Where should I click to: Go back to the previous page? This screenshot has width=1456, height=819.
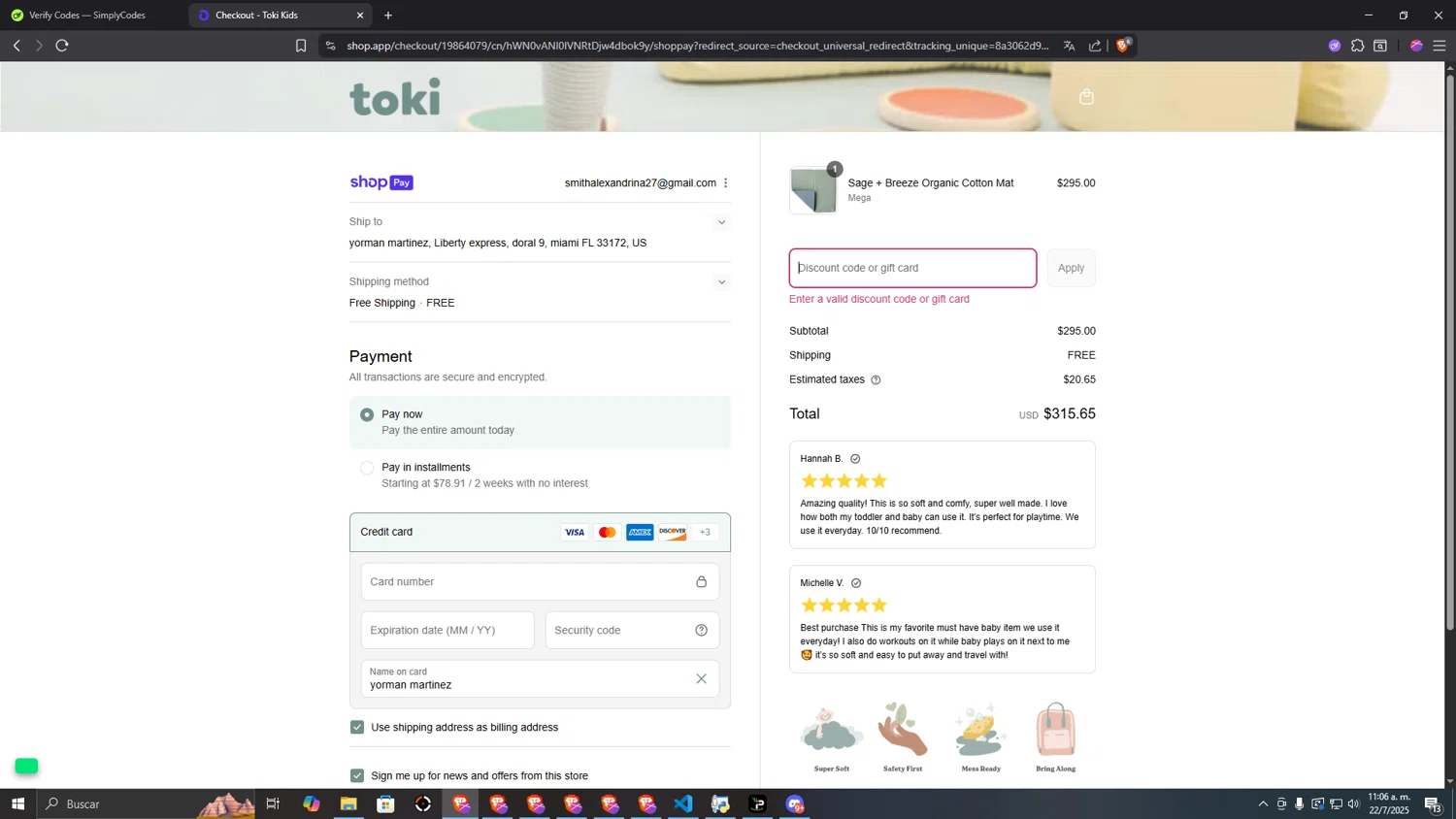click(x=17, y=46)
